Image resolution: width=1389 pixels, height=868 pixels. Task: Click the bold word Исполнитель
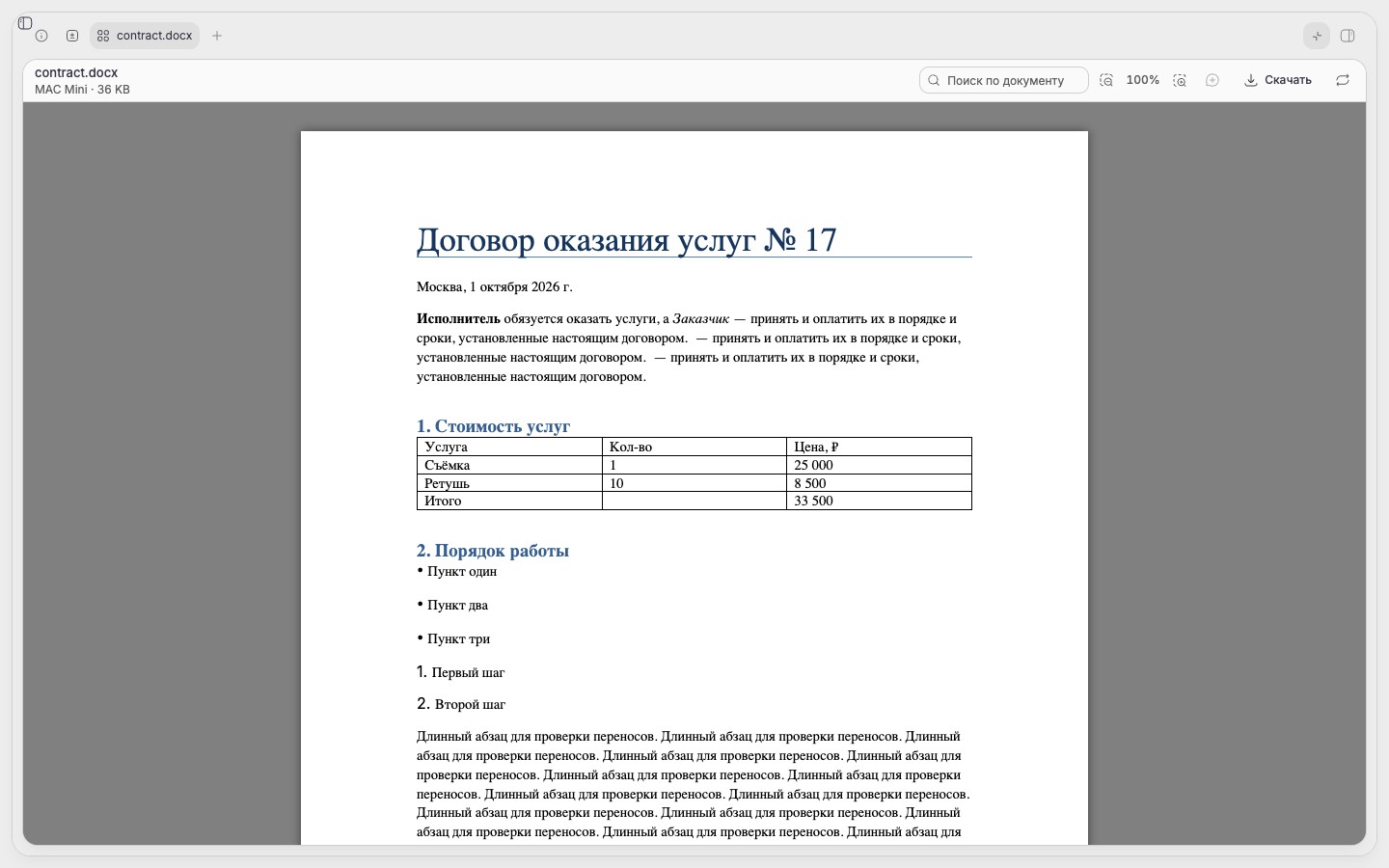tap(458, 318)
